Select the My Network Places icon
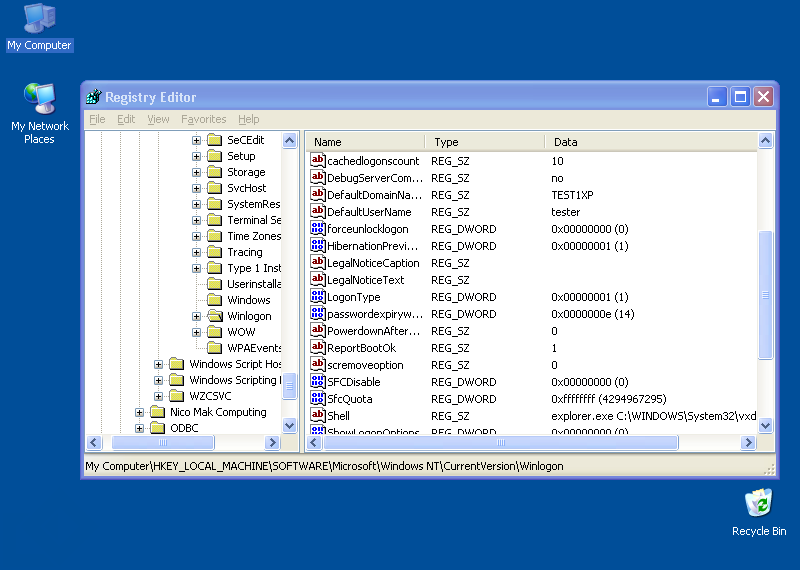This screenshot has width=800, height=570. [40, 99]
